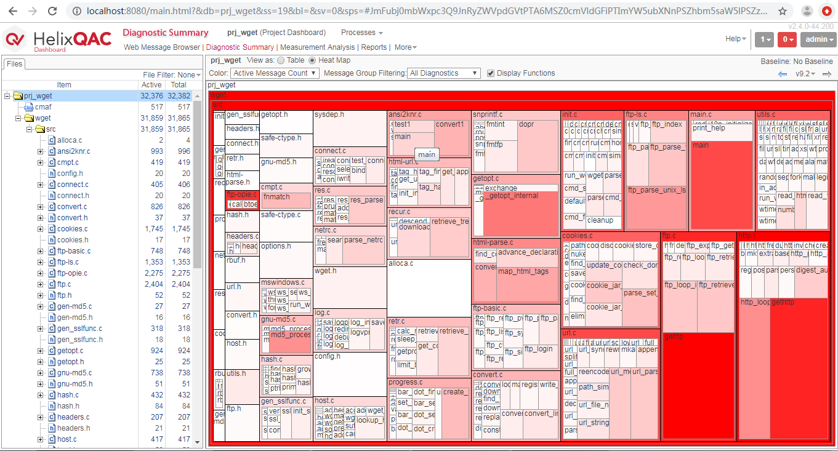Click the browser reload icon
The height and width of the screenshot is (451, 838).
pos(53,11)
